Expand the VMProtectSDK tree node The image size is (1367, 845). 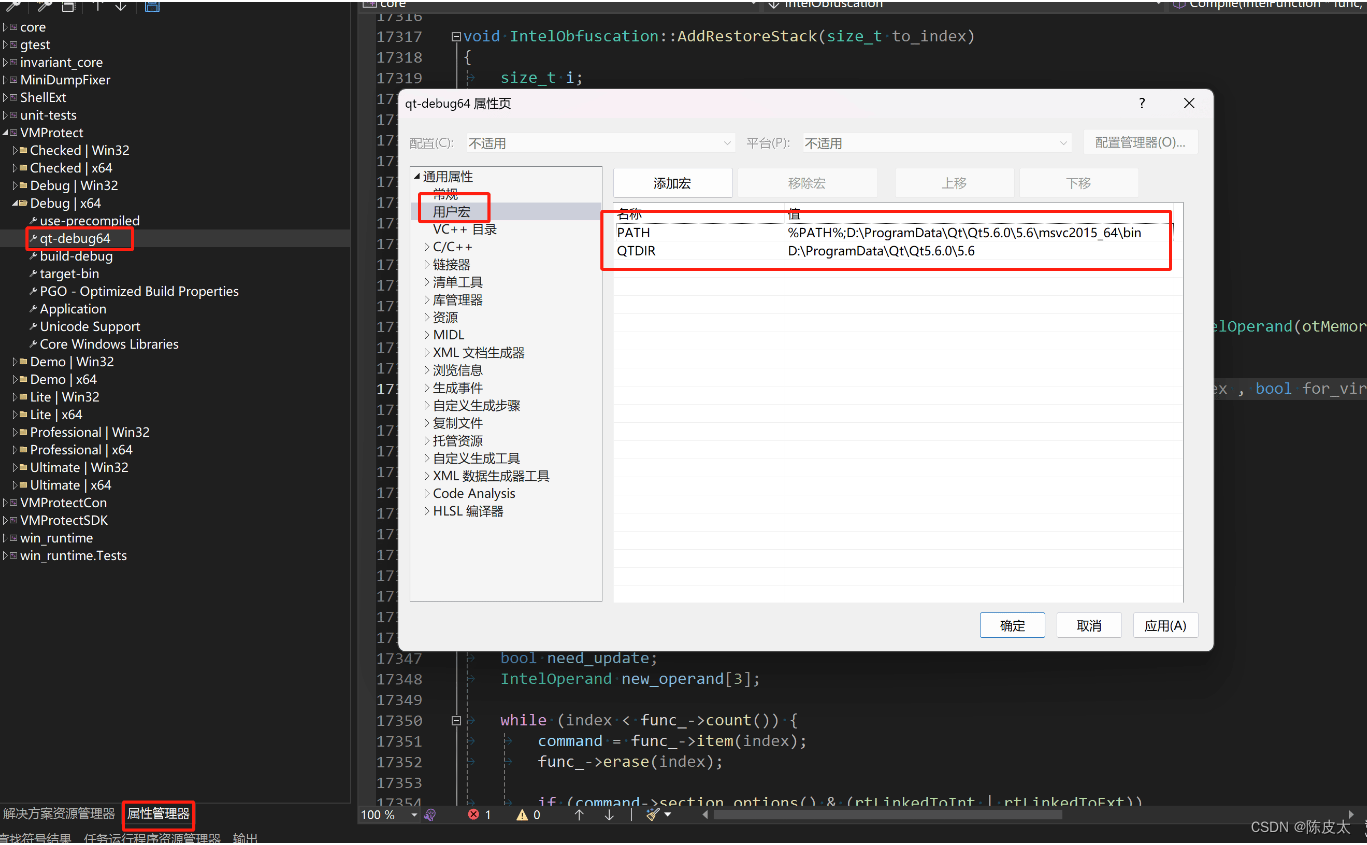coord(7,520)
